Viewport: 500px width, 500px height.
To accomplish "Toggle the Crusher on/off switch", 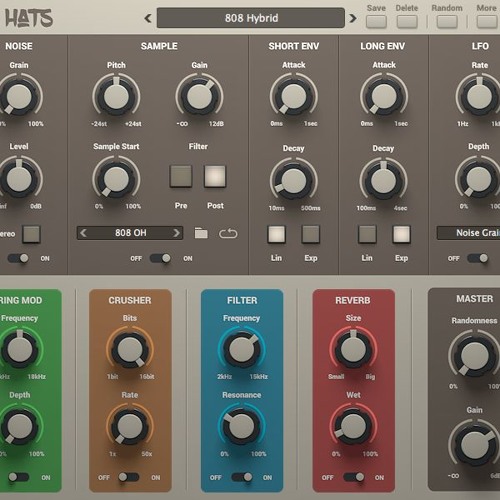I will (x=129, y=477).
